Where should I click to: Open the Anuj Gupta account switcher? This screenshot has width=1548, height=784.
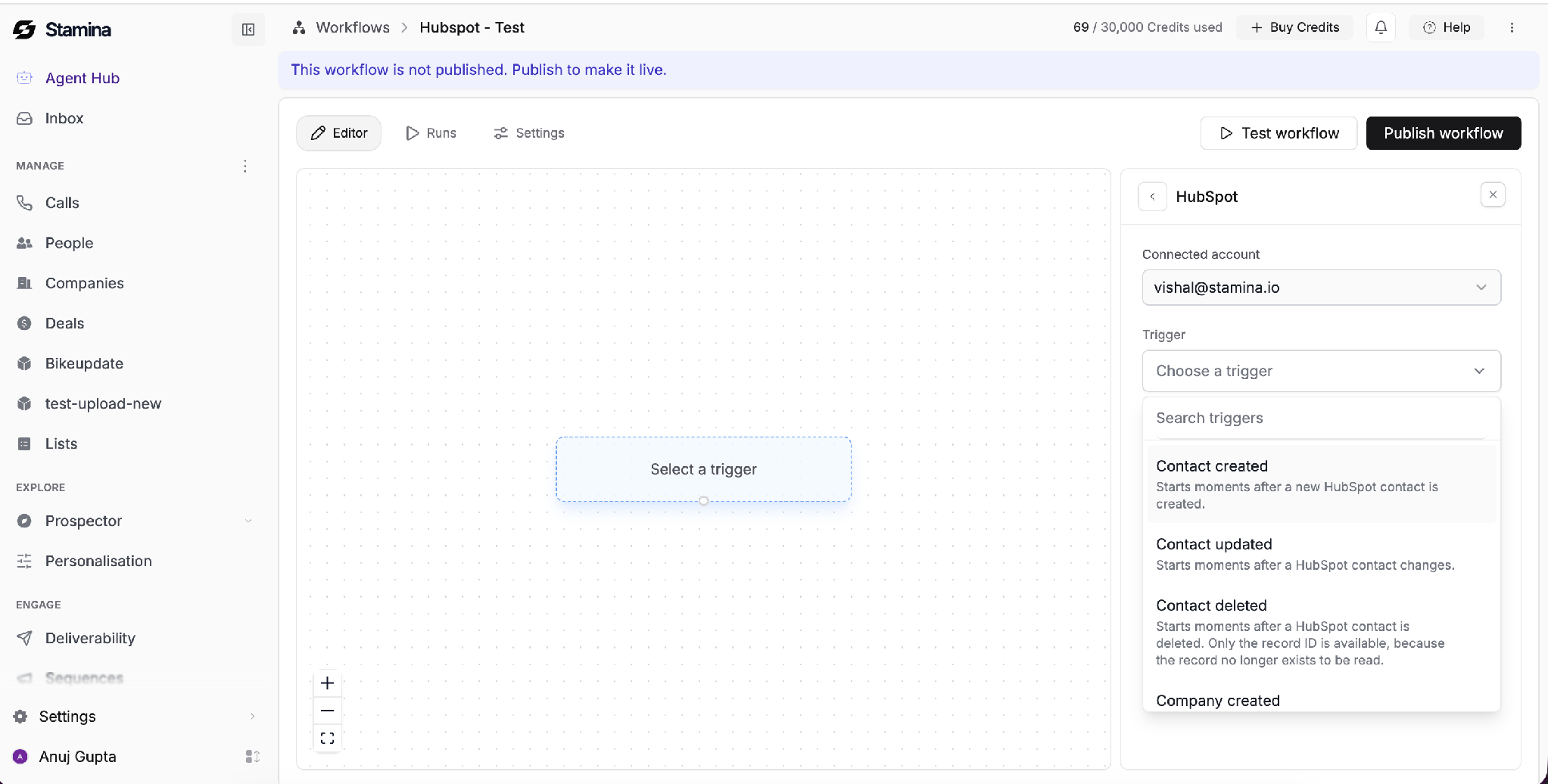[253, 757]
